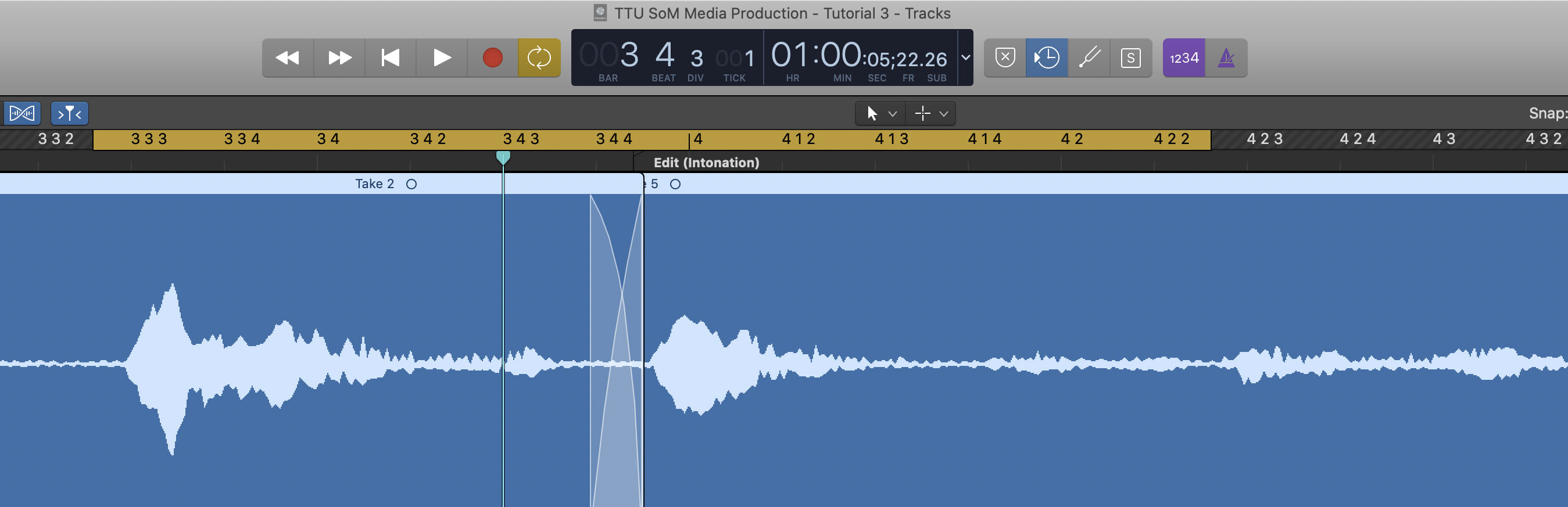Toggle the highlighted blue clock button
The image size is (1568, 507).
point(1046,57)
